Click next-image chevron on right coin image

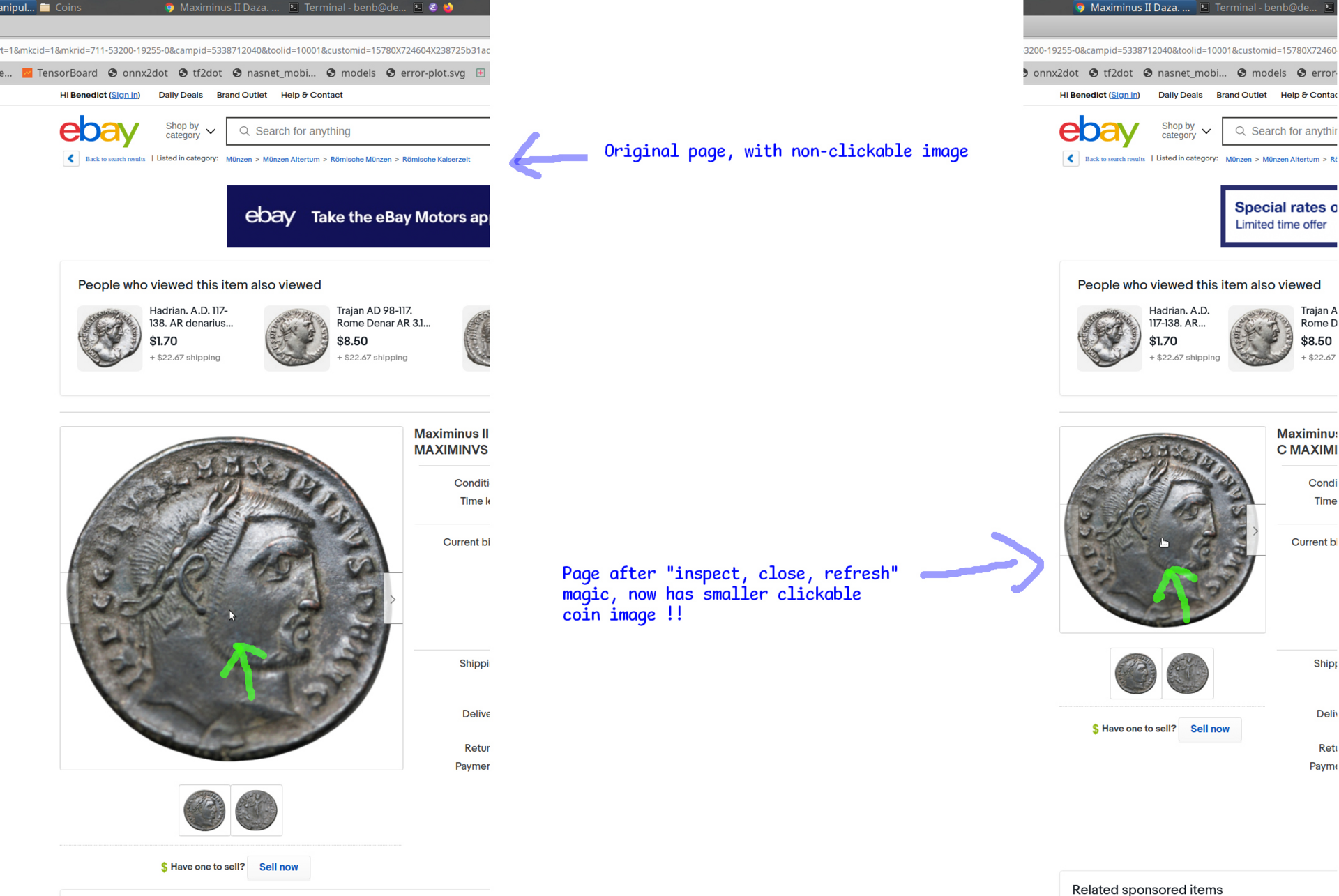tap(1256, 531)
